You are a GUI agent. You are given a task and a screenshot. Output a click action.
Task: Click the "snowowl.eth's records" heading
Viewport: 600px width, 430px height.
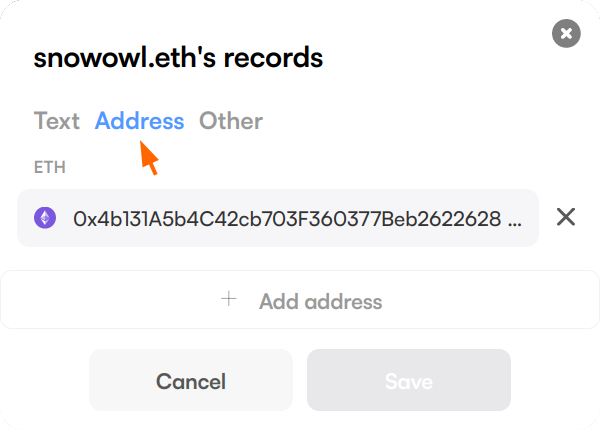click(x=178, y=57)
